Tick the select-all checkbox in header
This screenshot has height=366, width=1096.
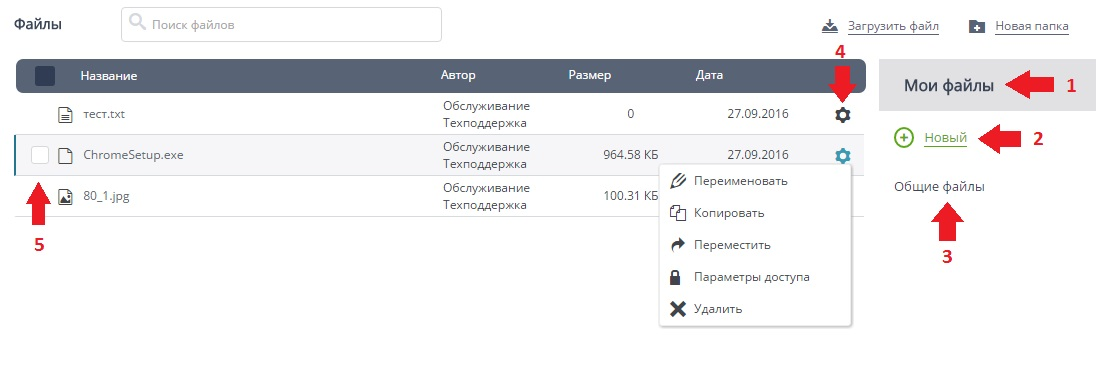45,76
